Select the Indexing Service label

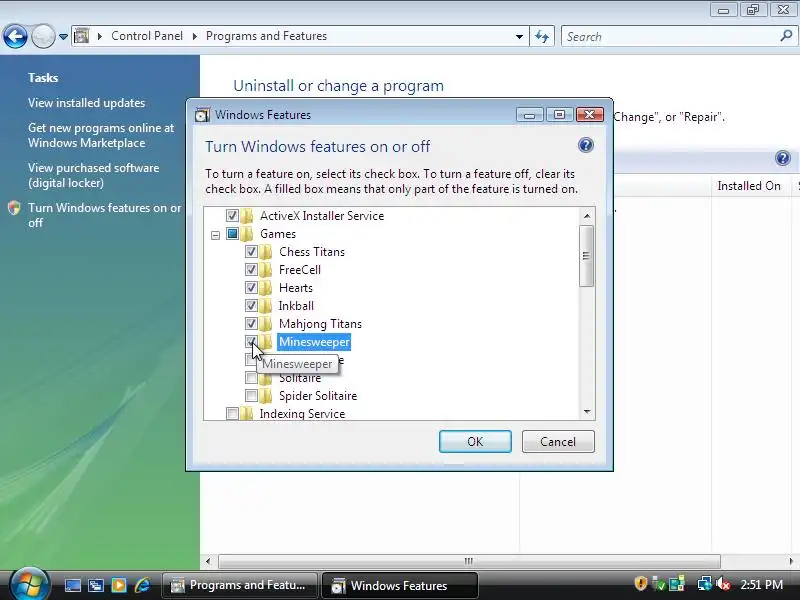pyautogui.click(x=302, y=413)
